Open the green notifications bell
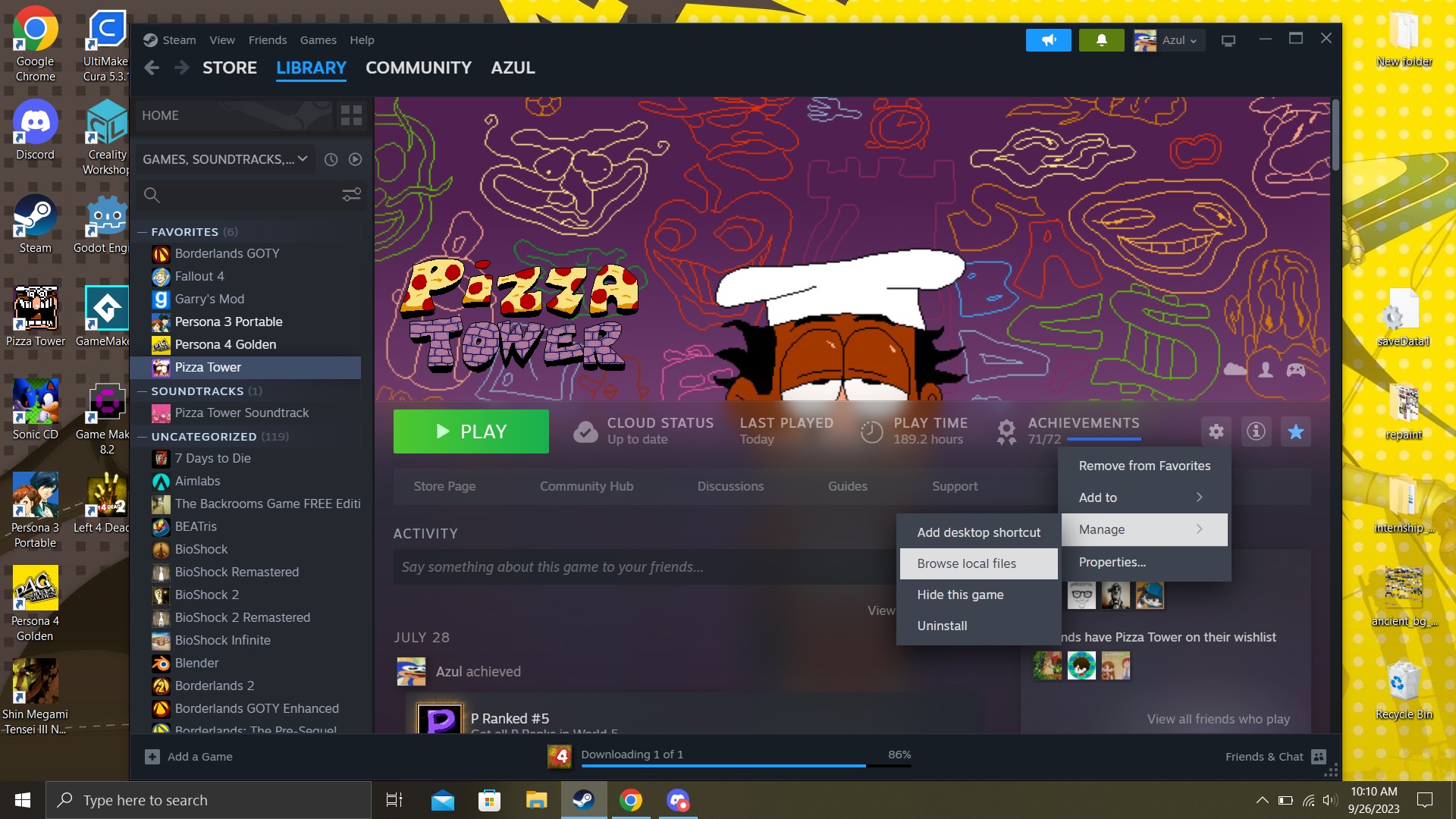Screen dimensions: 1456x819 point(1100,39)
